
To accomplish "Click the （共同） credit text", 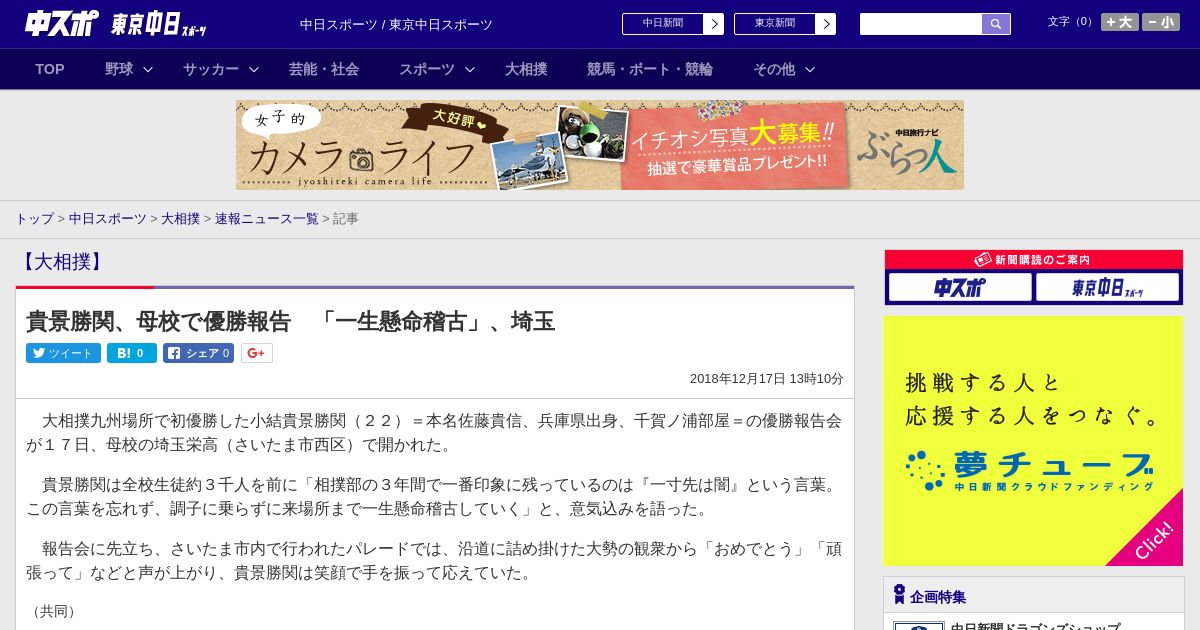I will coord(54,611).
